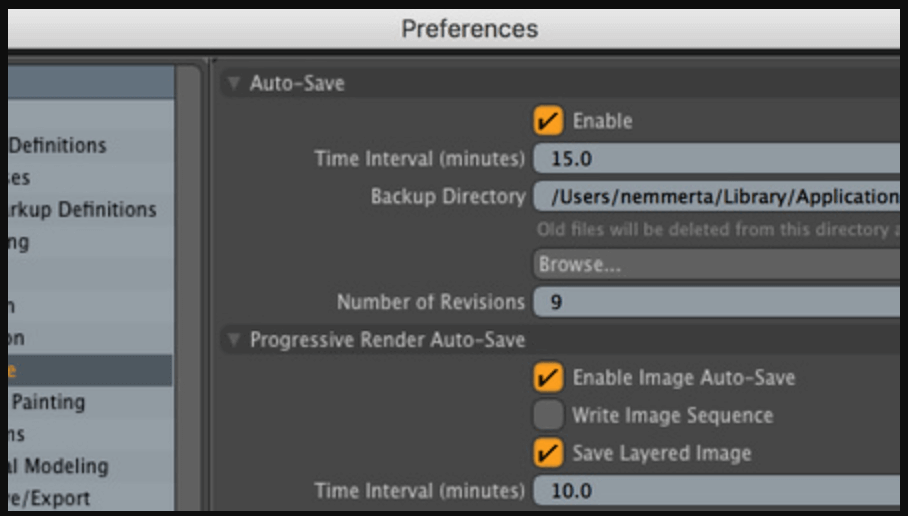Click the Time Interval field showing 10.0
Image resolution: width=908 pixels, height=516 pixels.
click(x=715, y=491)
